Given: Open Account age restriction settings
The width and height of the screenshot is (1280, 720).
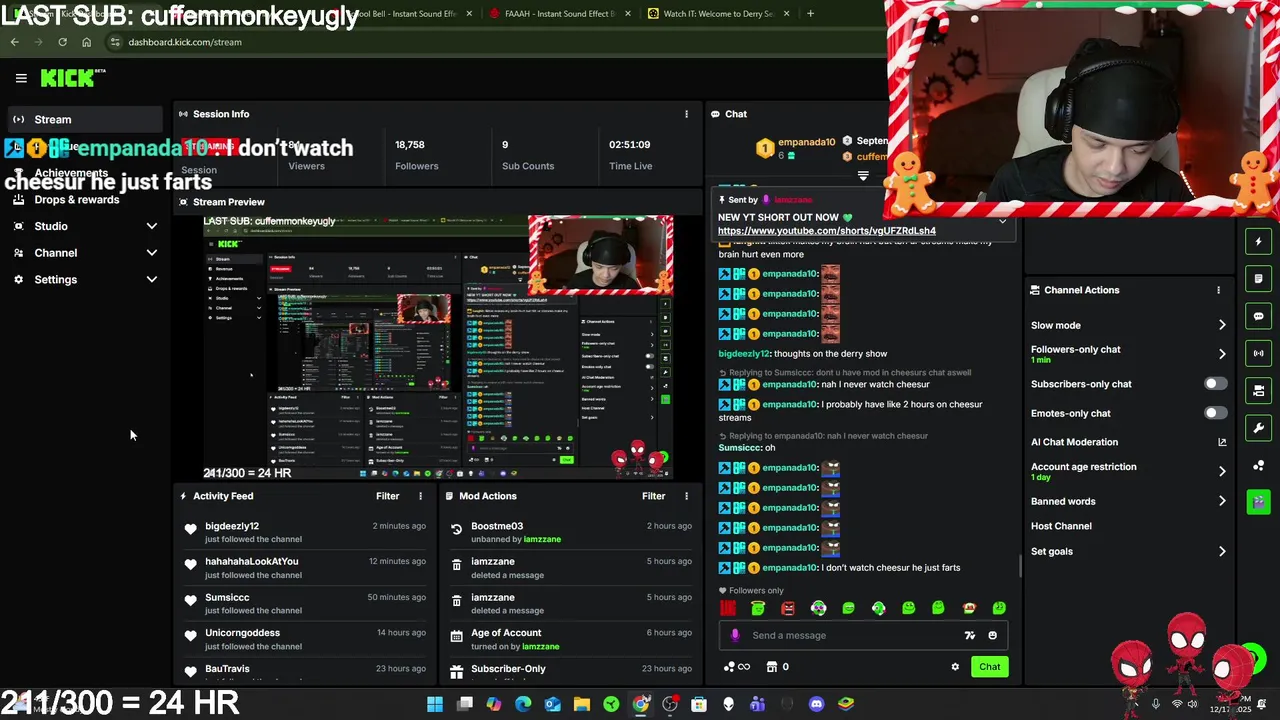Looking at the screenshot, I should coord(1128,471).
